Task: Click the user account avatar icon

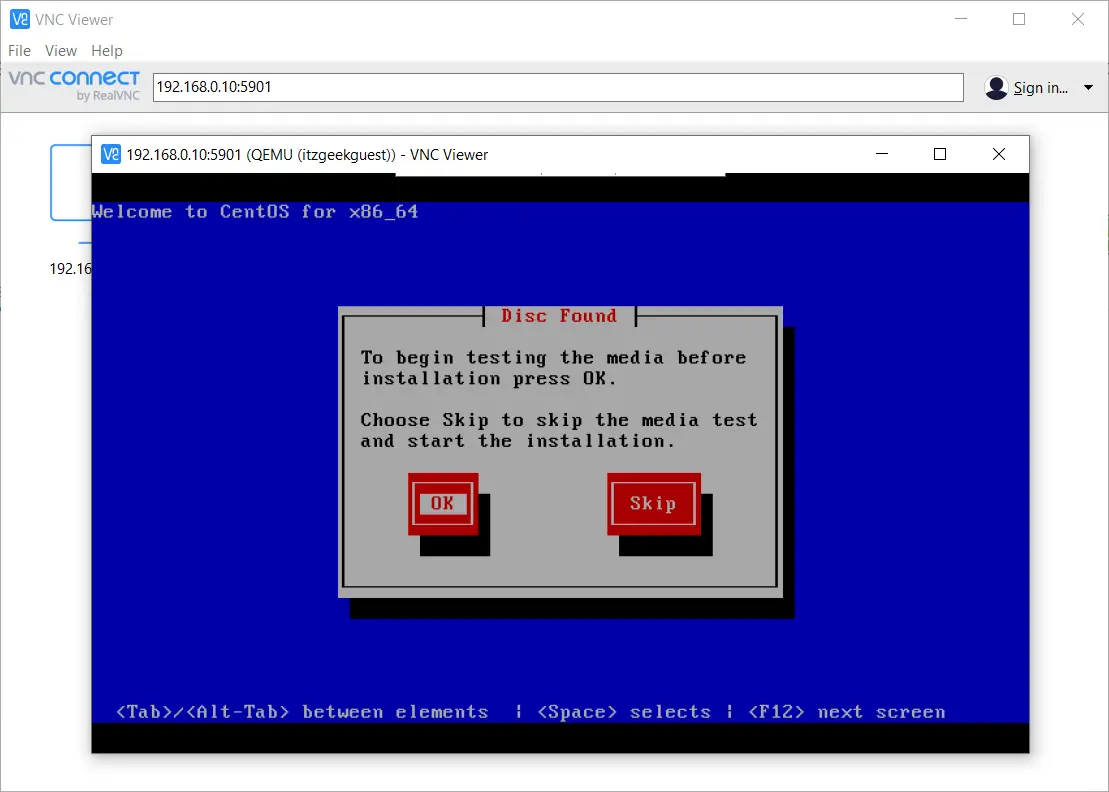Action: [x=996, y=88]
